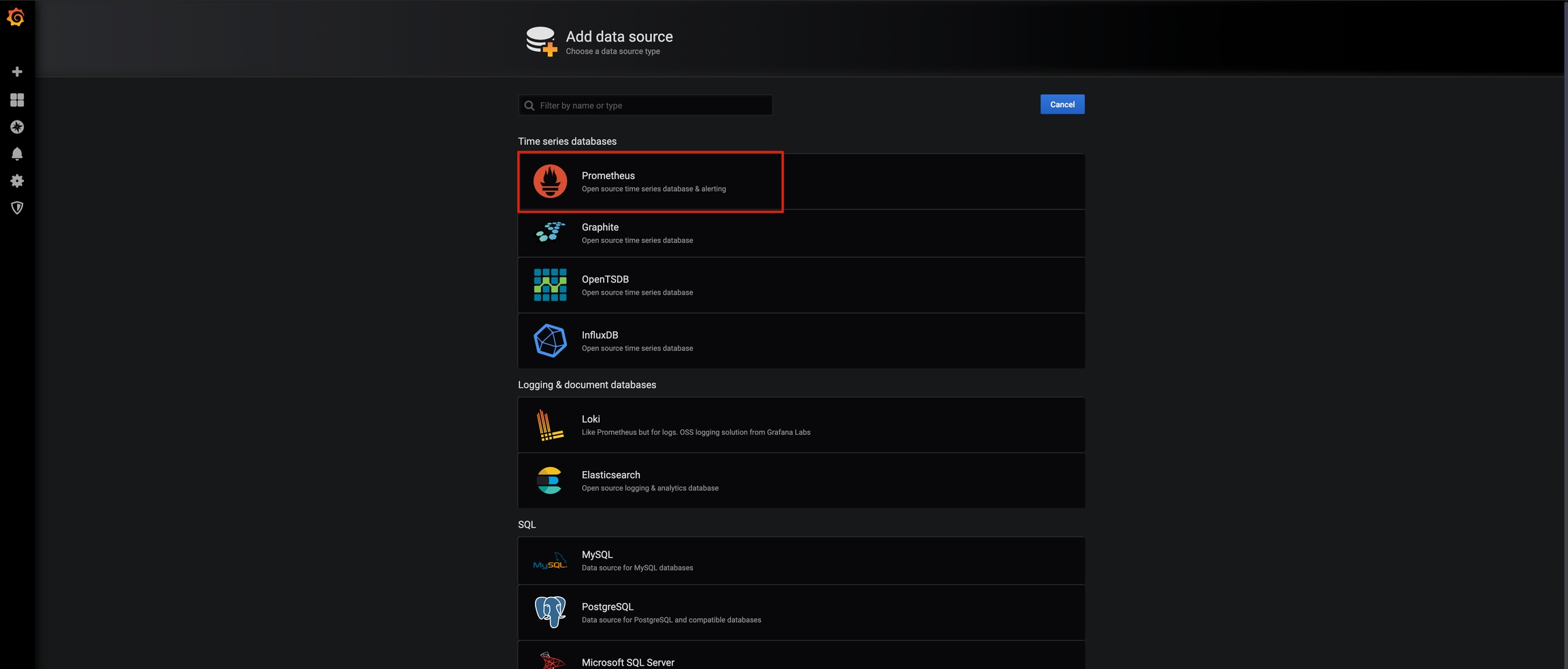Click the OpenTSDB grid logo
This screenshot has width=1568, height=669.
[550, 284]
